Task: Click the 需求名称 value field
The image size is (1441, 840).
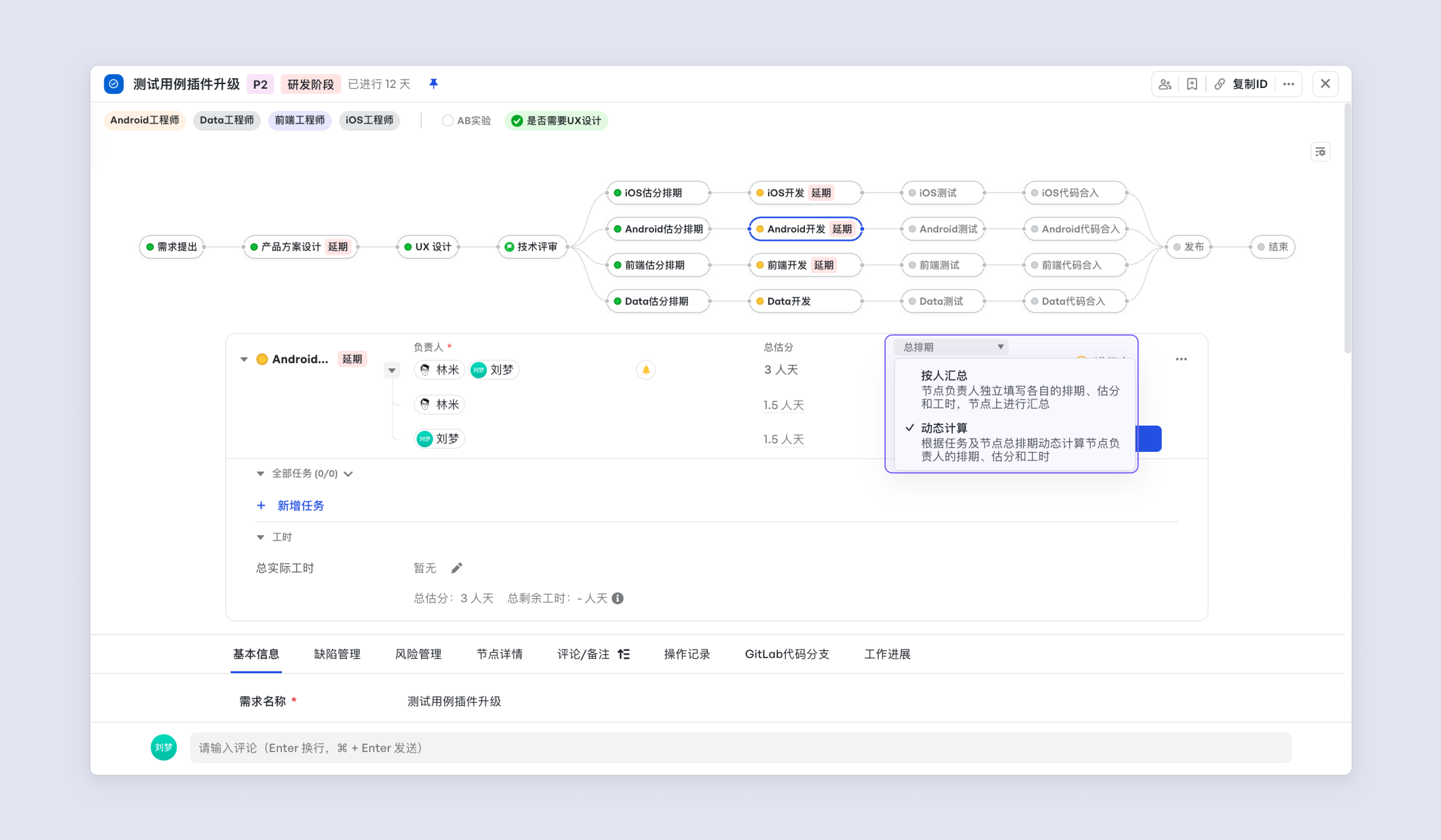Action: click(454, 702)
